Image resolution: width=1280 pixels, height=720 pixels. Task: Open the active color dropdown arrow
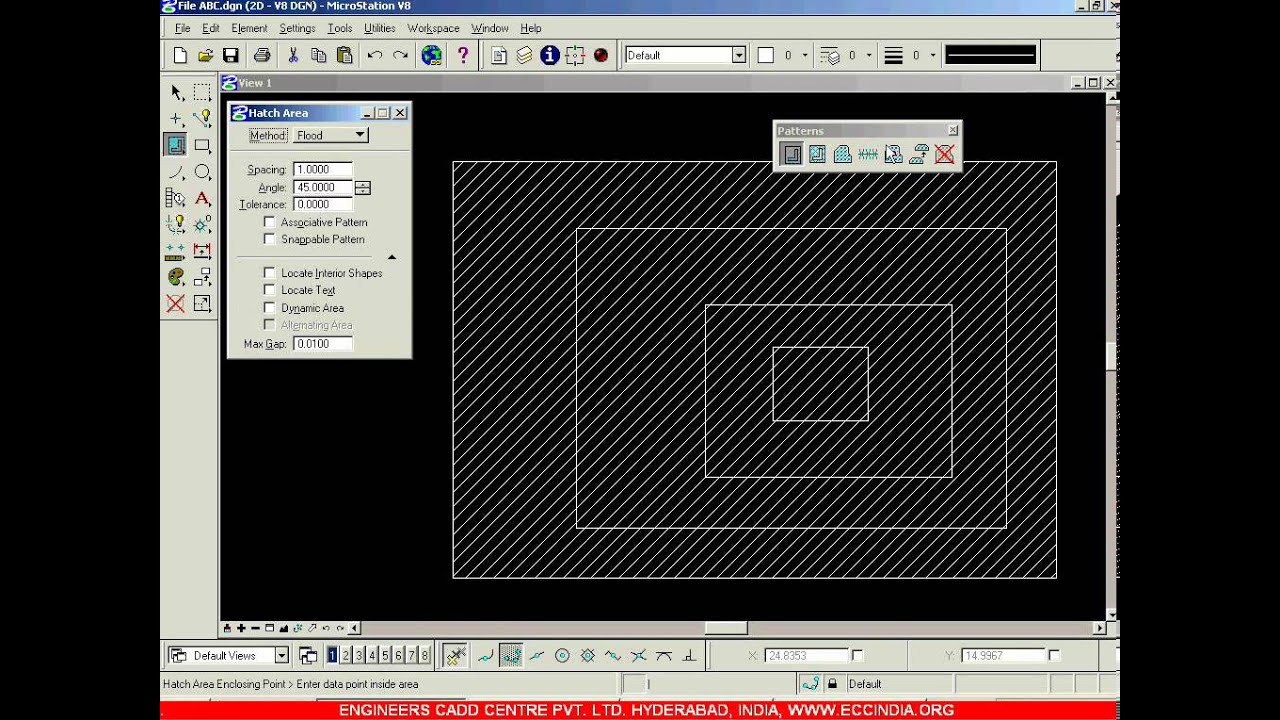point(805,56)
